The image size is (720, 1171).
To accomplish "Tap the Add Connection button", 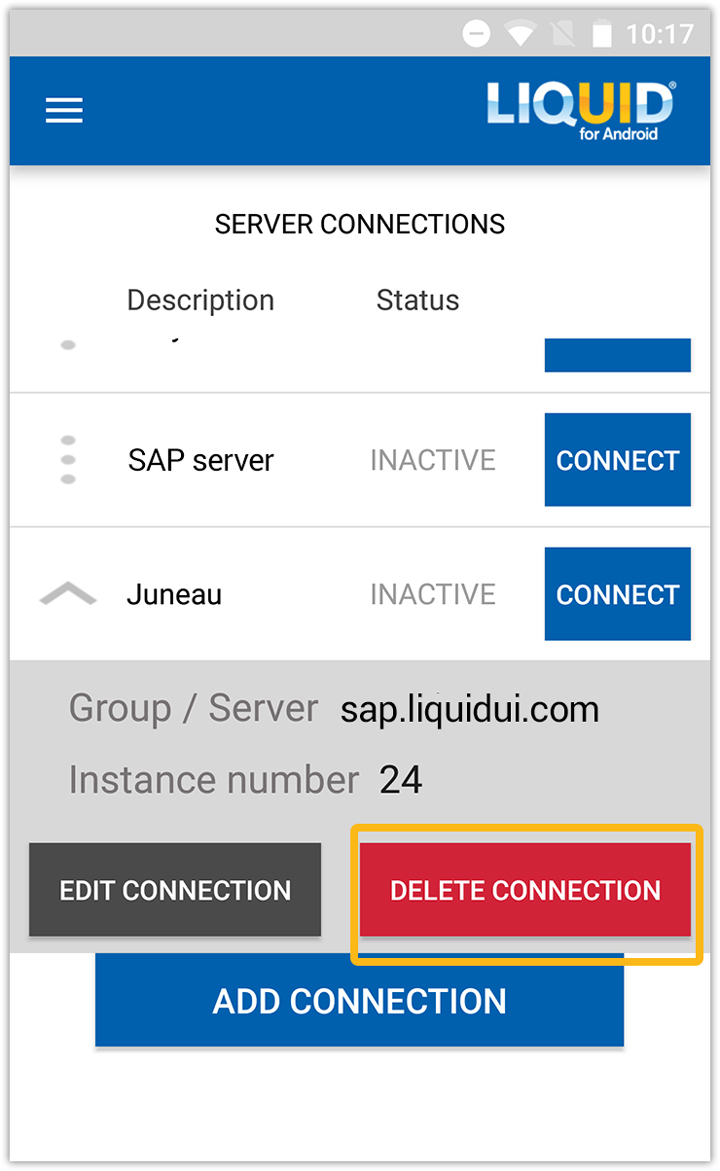I will point(359,1001).
